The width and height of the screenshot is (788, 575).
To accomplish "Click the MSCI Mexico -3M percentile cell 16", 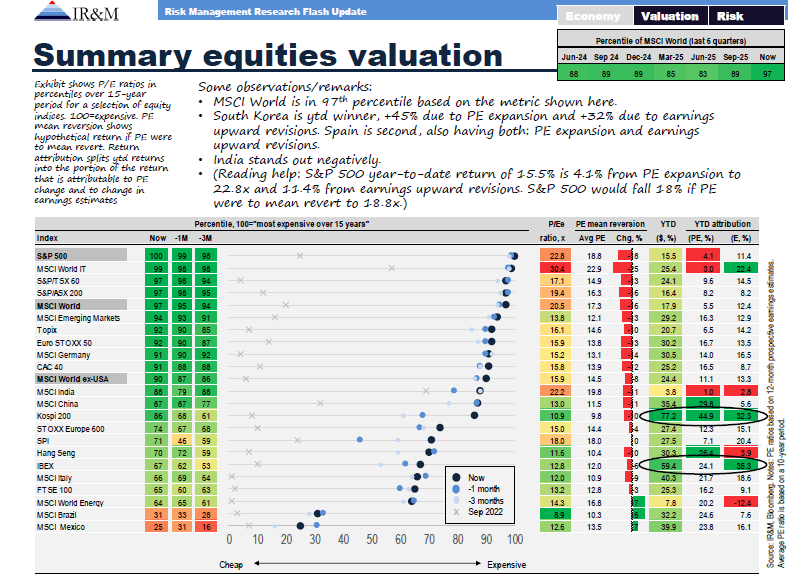I will click(206, 527).
